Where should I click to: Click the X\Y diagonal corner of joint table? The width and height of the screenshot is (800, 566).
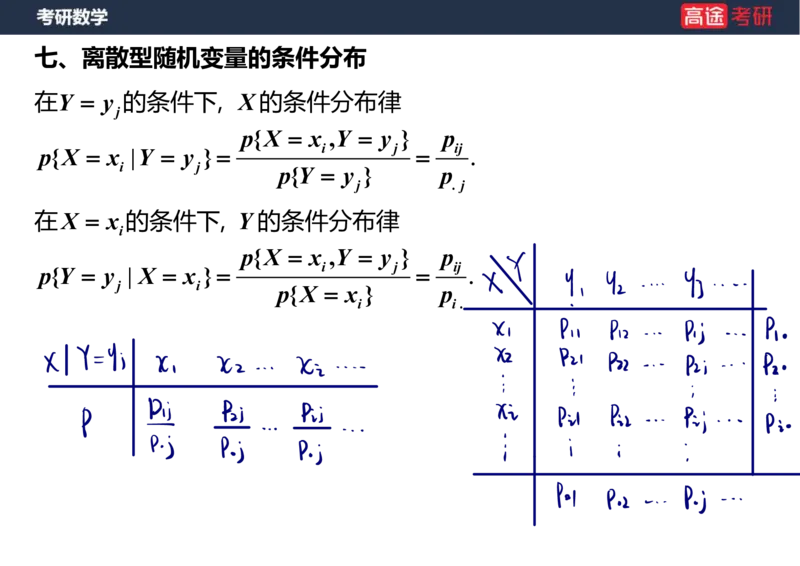(x=507, y=273)
